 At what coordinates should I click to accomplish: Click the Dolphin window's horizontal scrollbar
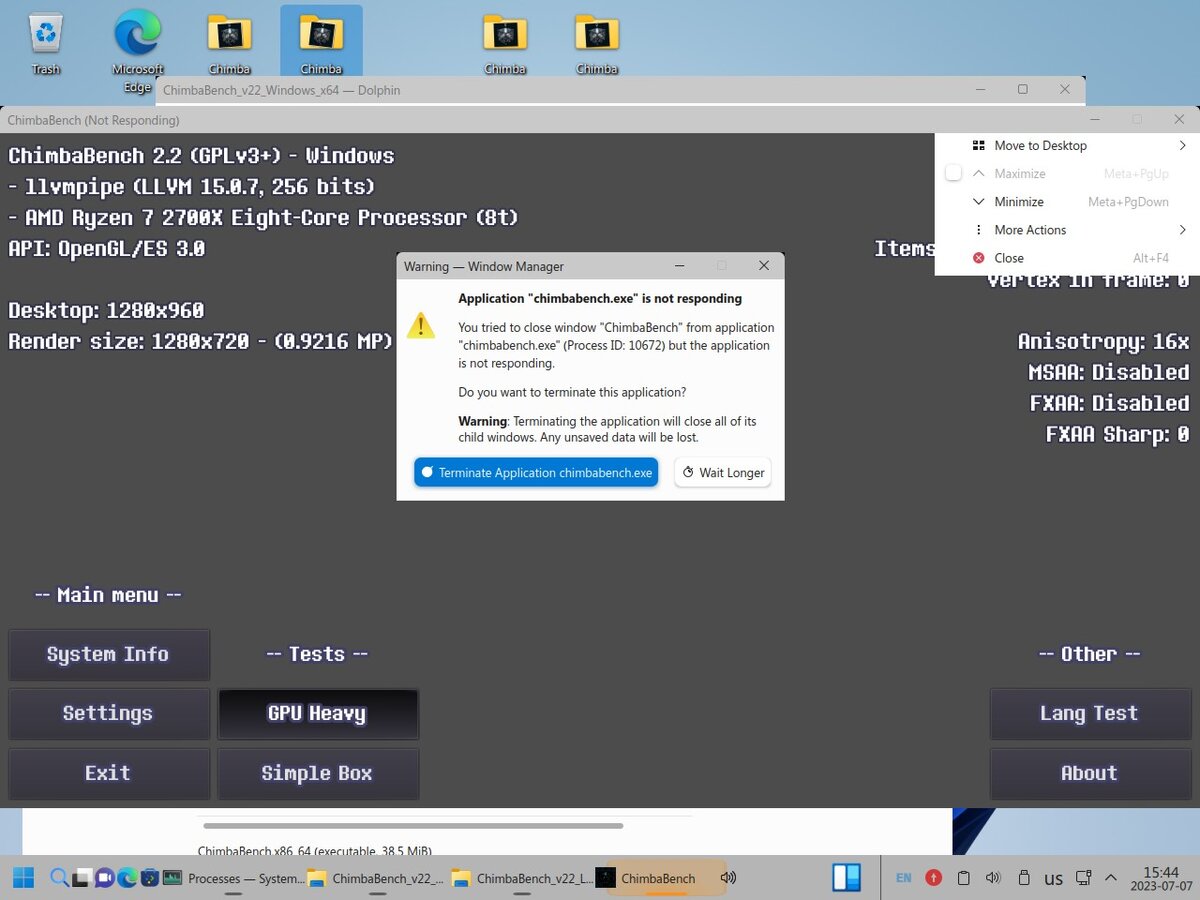[x=413, y=824]
